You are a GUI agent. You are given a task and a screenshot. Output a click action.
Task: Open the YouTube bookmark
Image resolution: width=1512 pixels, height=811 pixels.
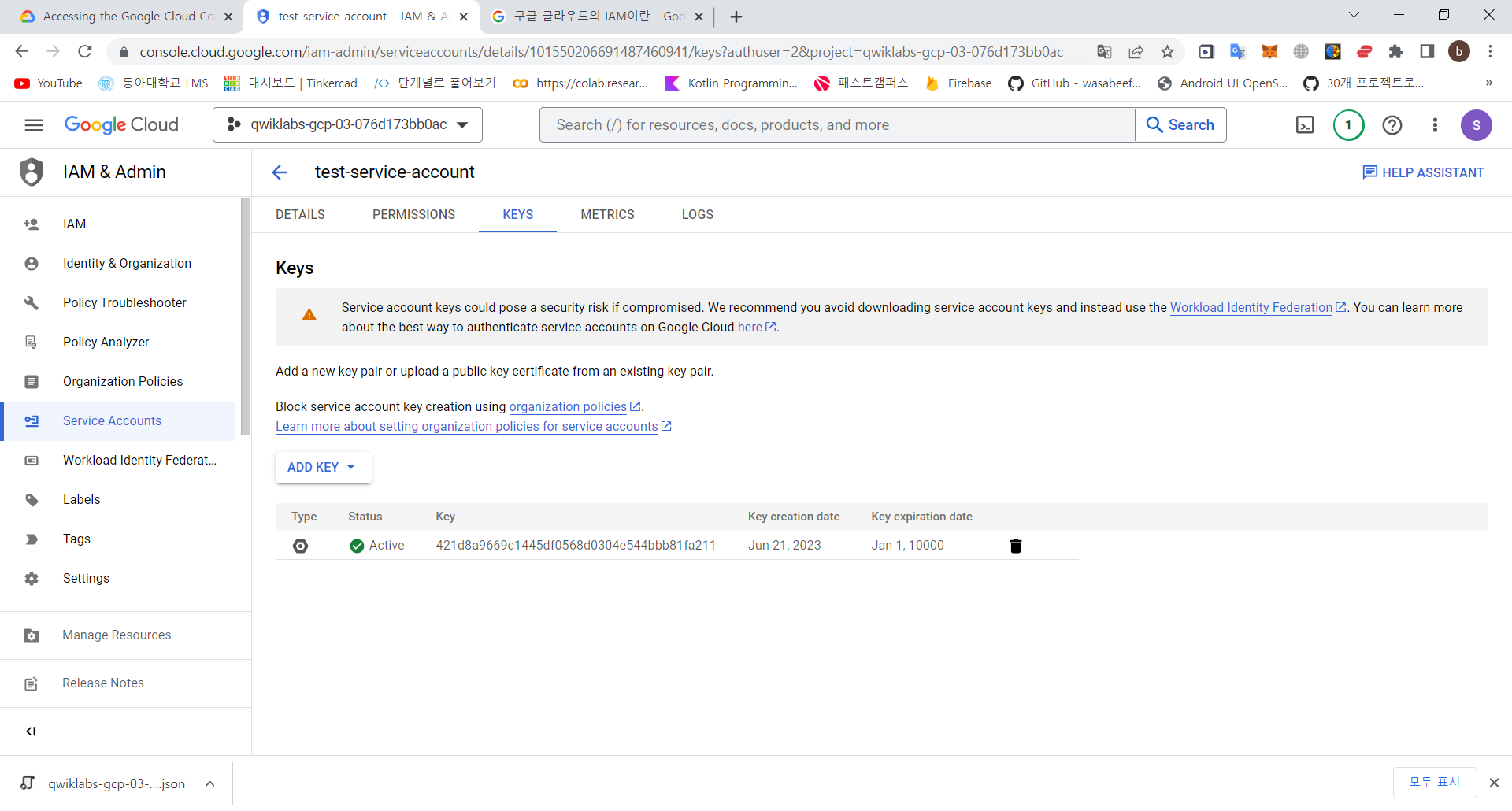pyautogui.click(x=49, y=83)
